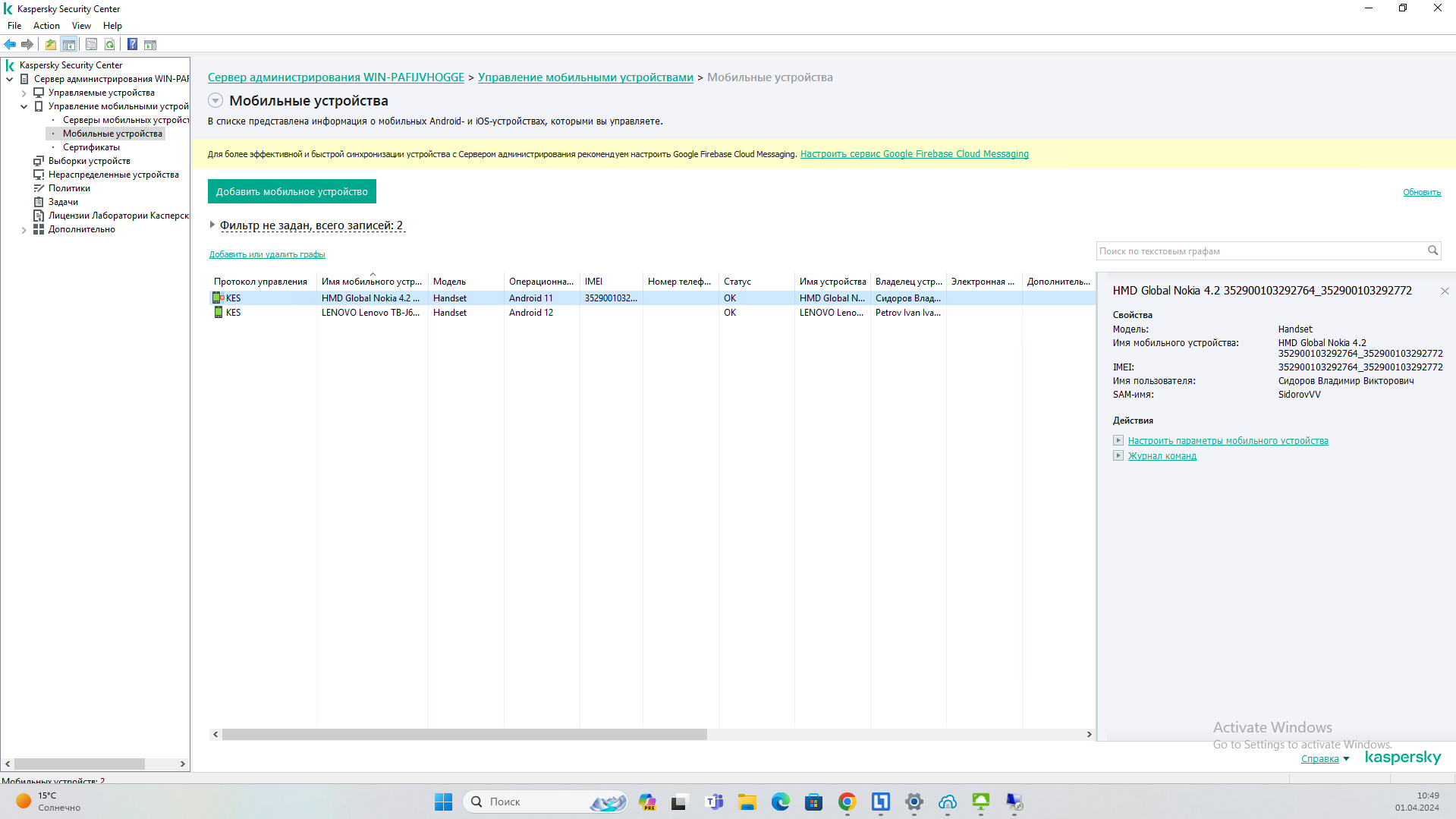Viewport: 1456px width, 819px height.
Task: Click Добавить мобильное устройство button
Action: (292, 192)
